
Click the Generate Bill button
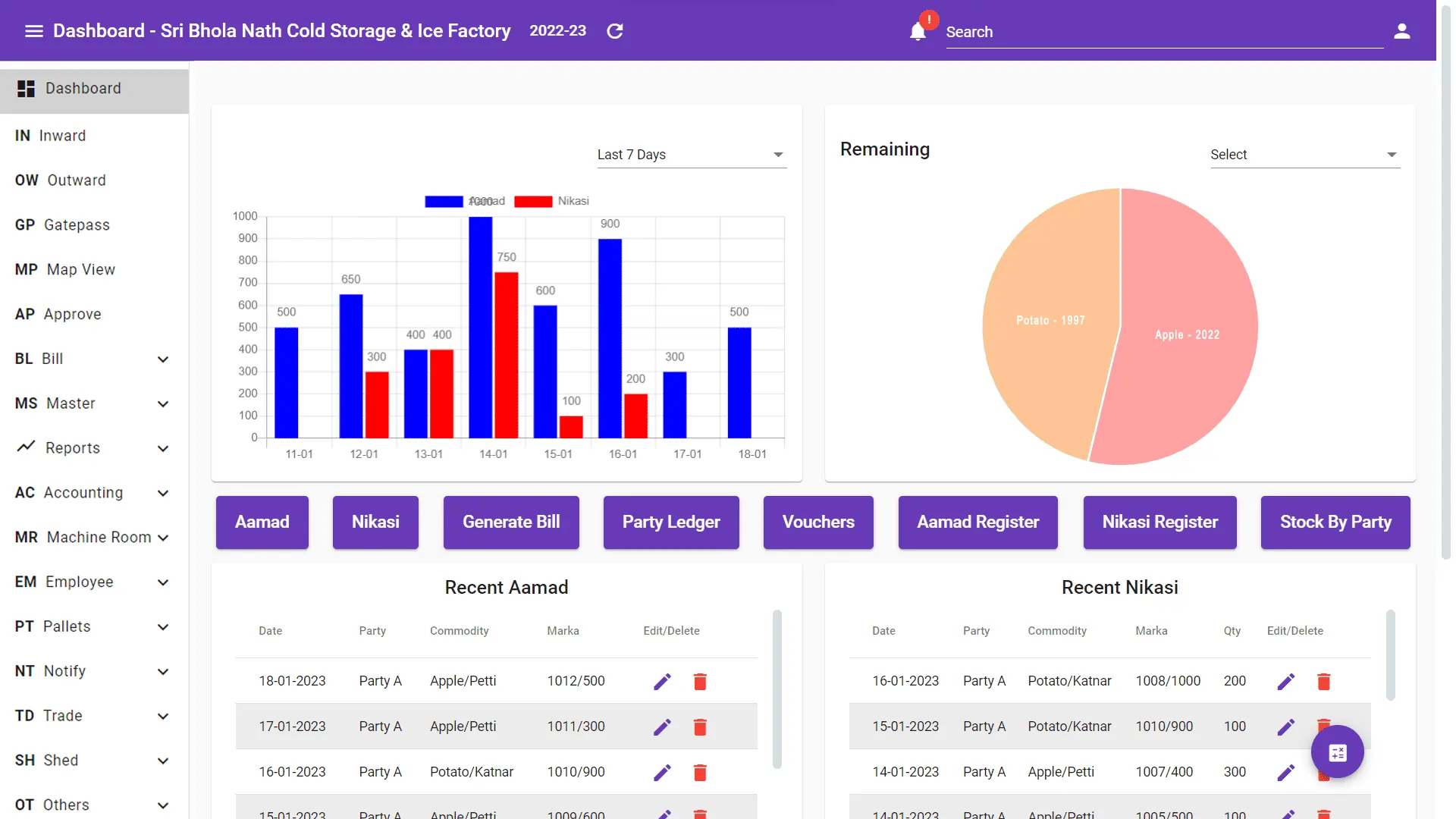coord(510,522)
